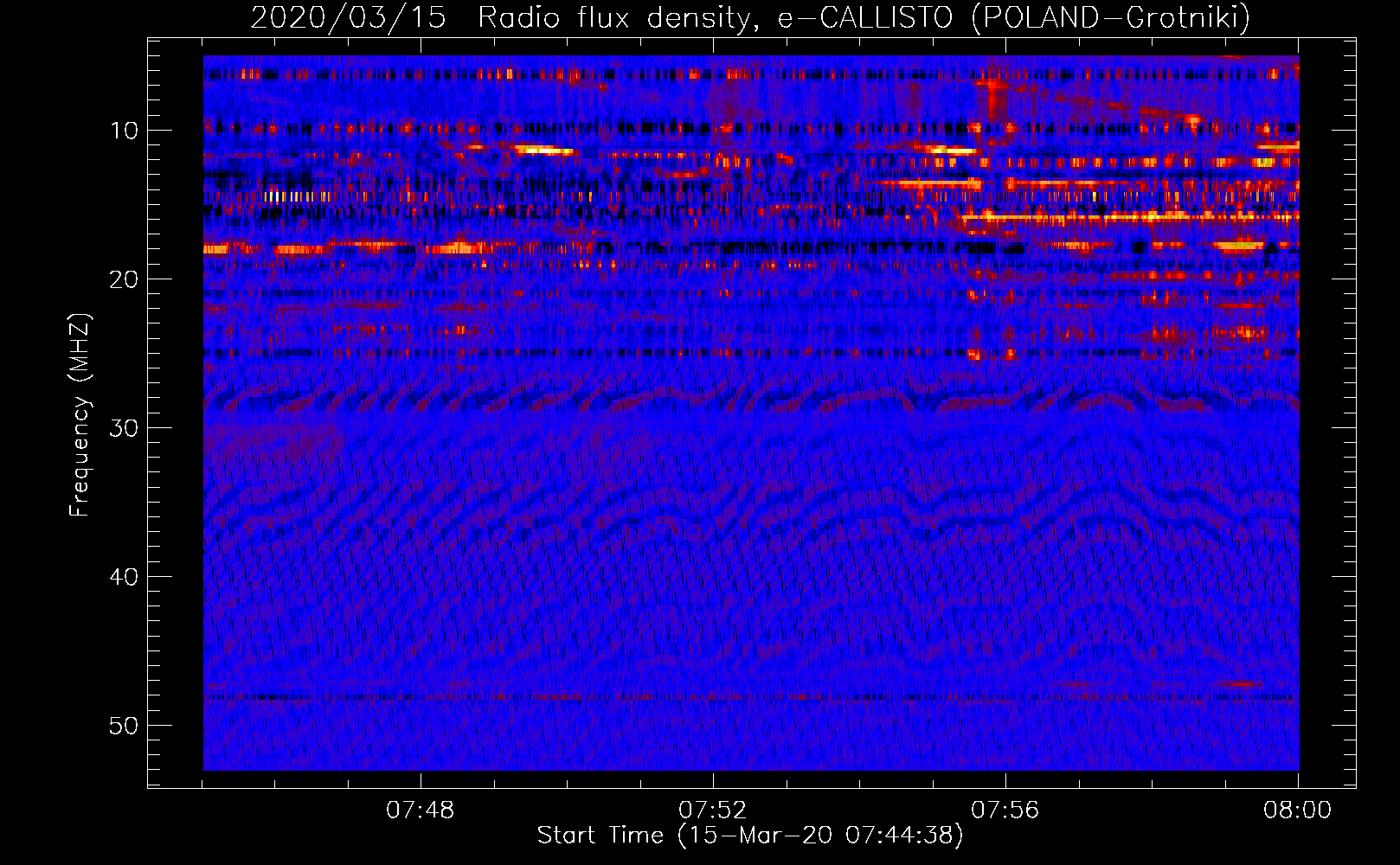Click the y-axis tick label '10'
This screenshot has height=865, width=1400.
pos(125,131)
